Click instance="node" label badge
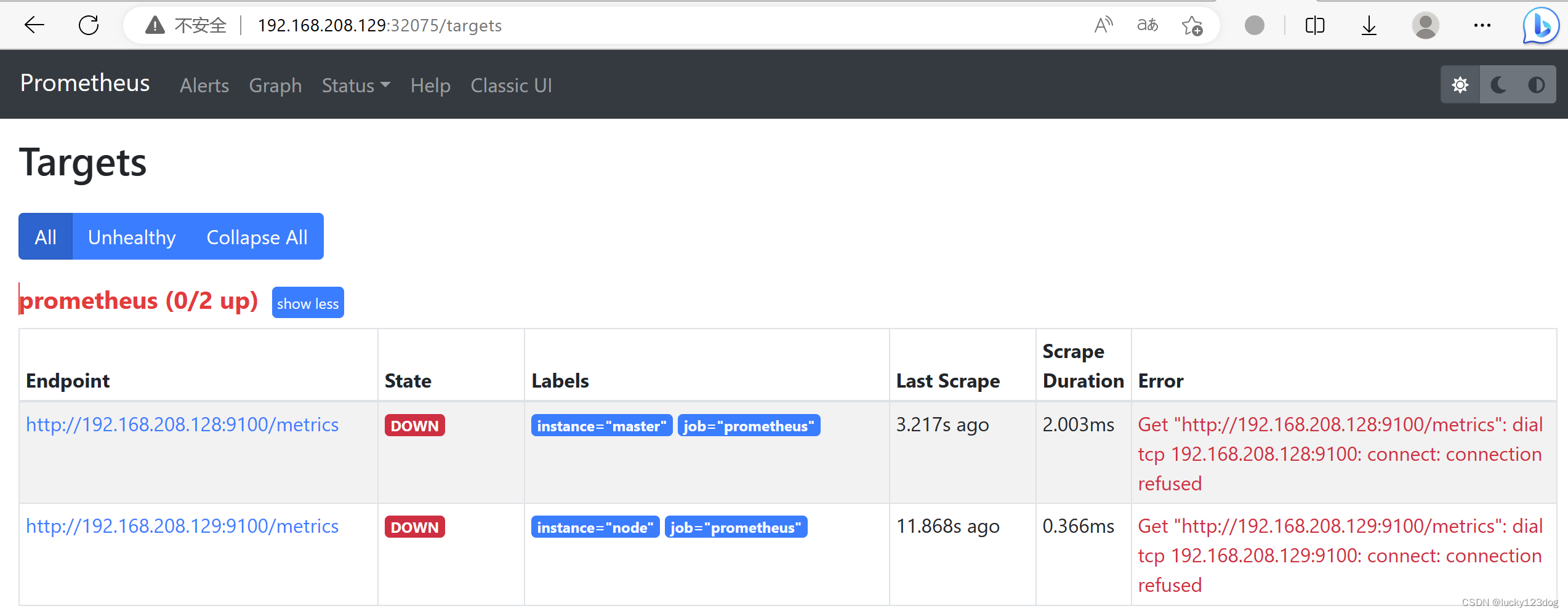The width and height of the screenshot is (1568, 614). tap(595, 527)
